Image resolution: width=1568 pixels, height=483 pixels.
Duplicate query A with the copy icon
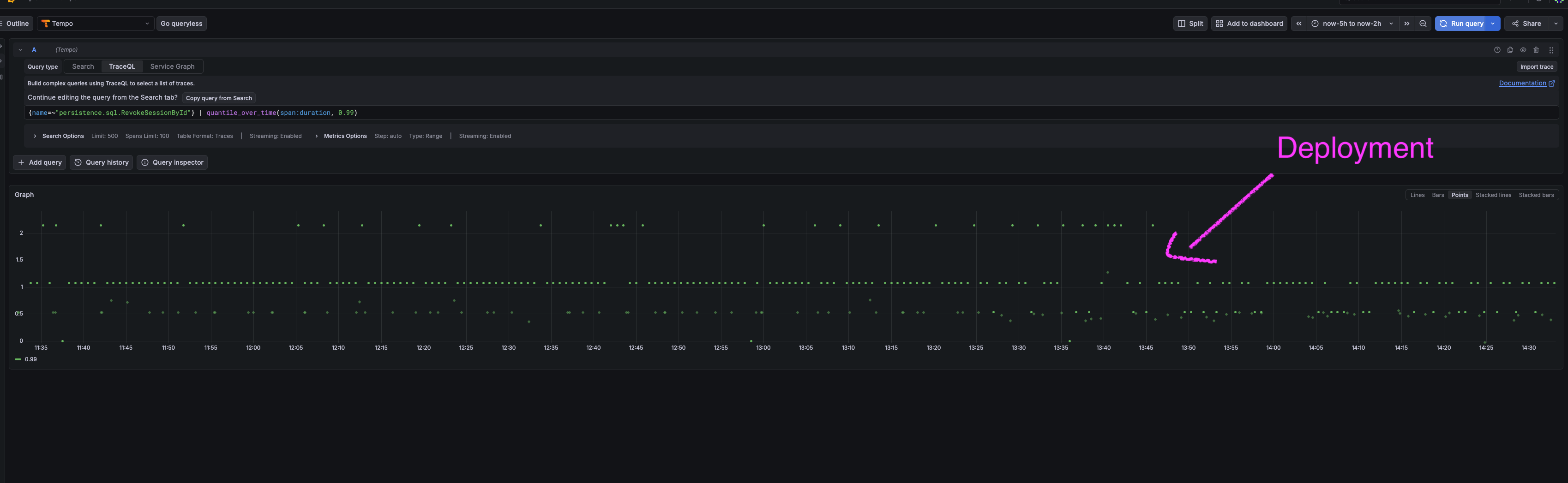click(1510, 50)
